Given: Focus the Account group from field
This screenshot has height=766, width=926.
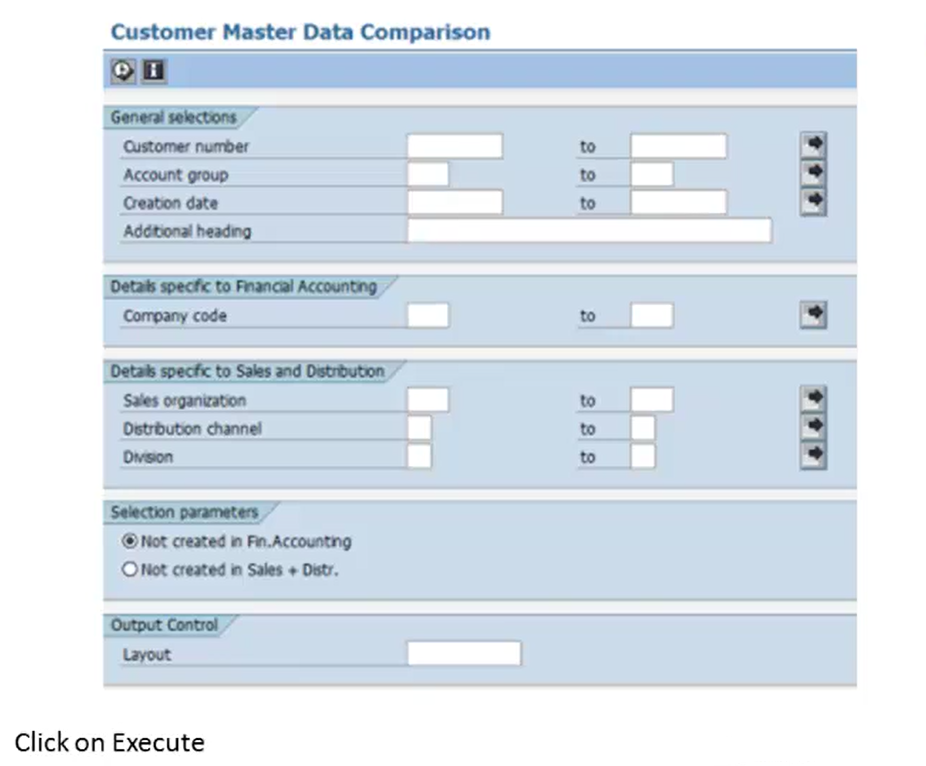Looking at the screenshot, I should 428,174.
